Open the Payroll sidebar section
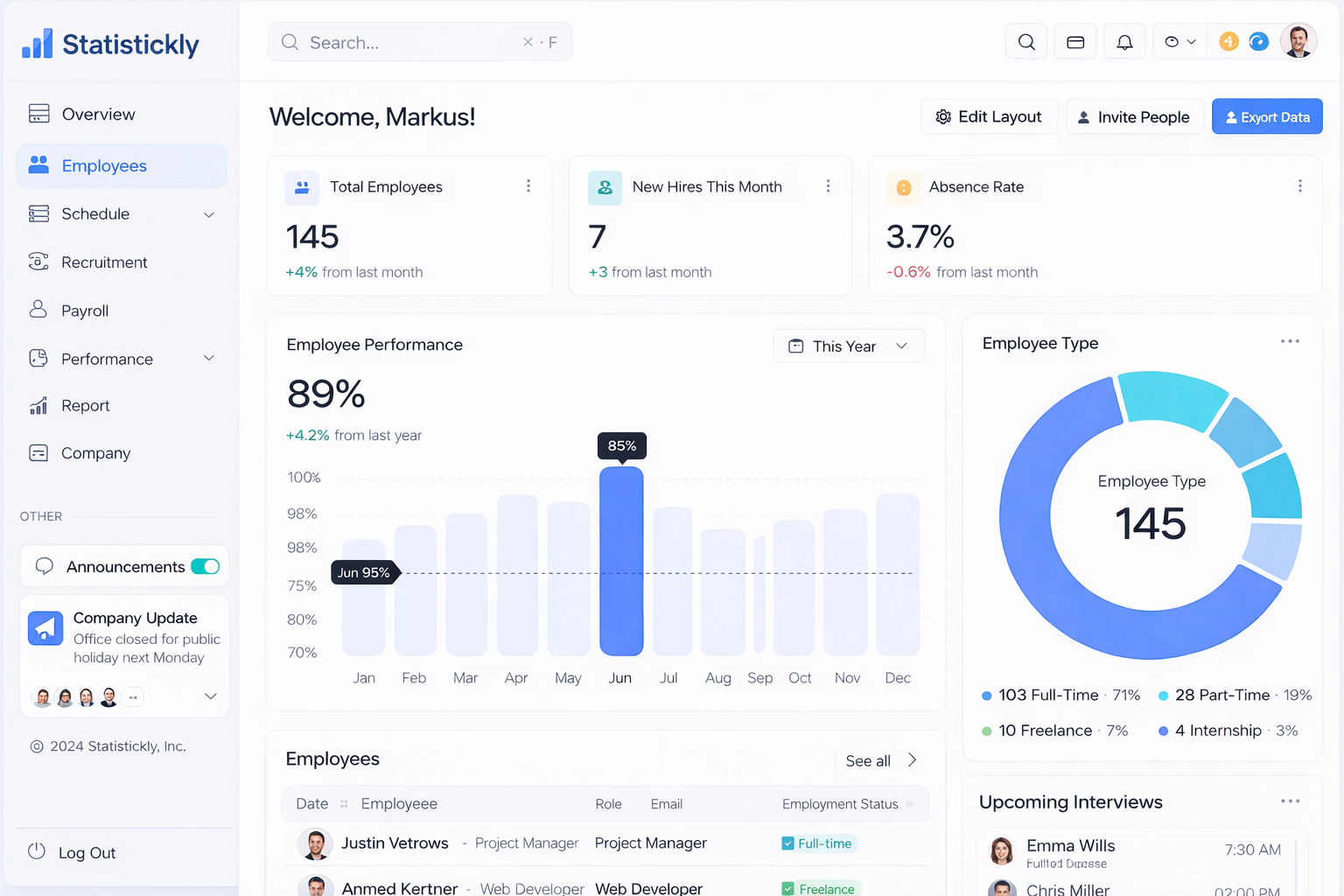Viewport: 1344px width, 896px height. pyautogui.click(x=85, y=311)
